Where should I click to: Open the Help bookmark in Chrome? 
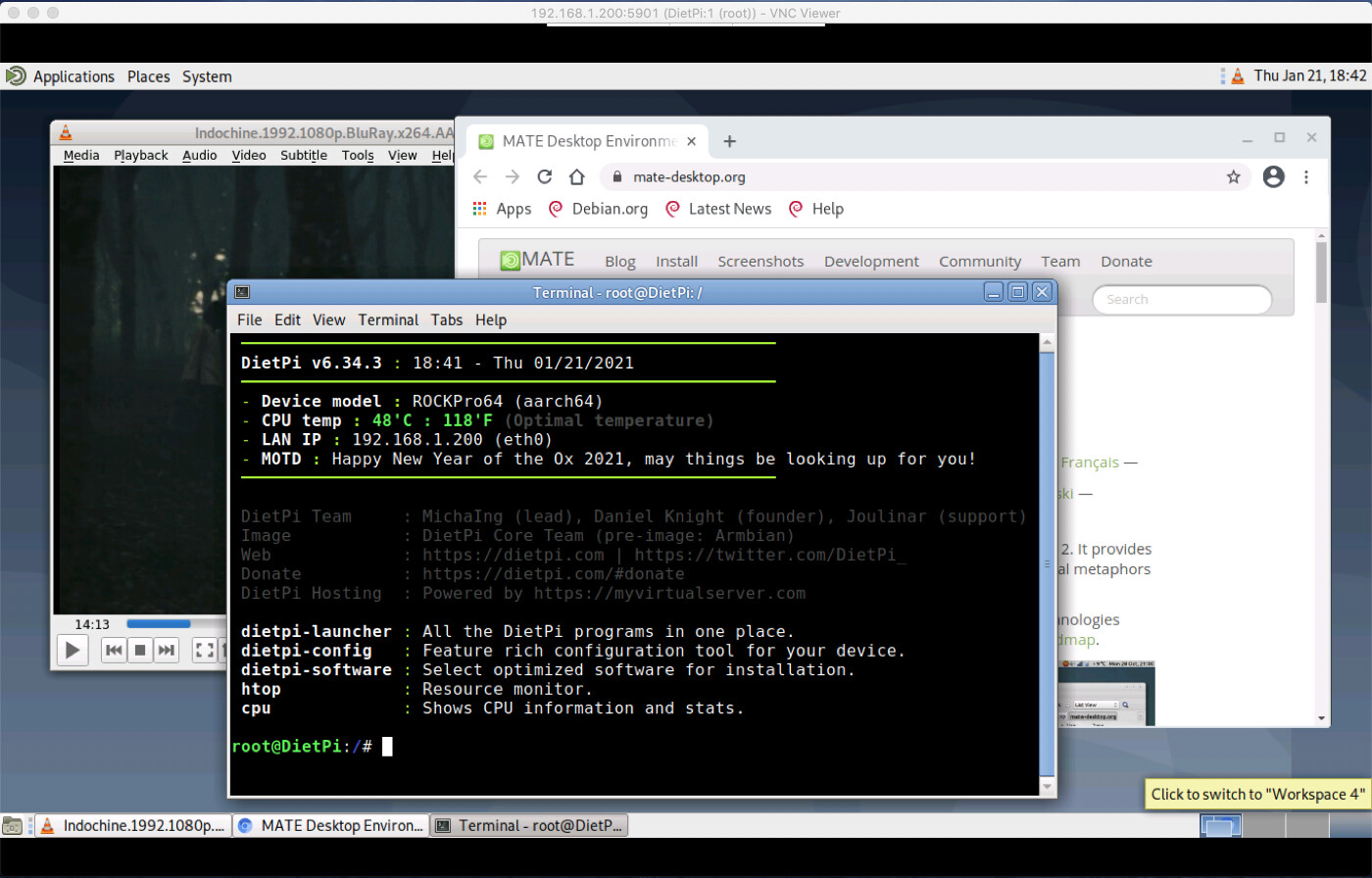[816, 209]
